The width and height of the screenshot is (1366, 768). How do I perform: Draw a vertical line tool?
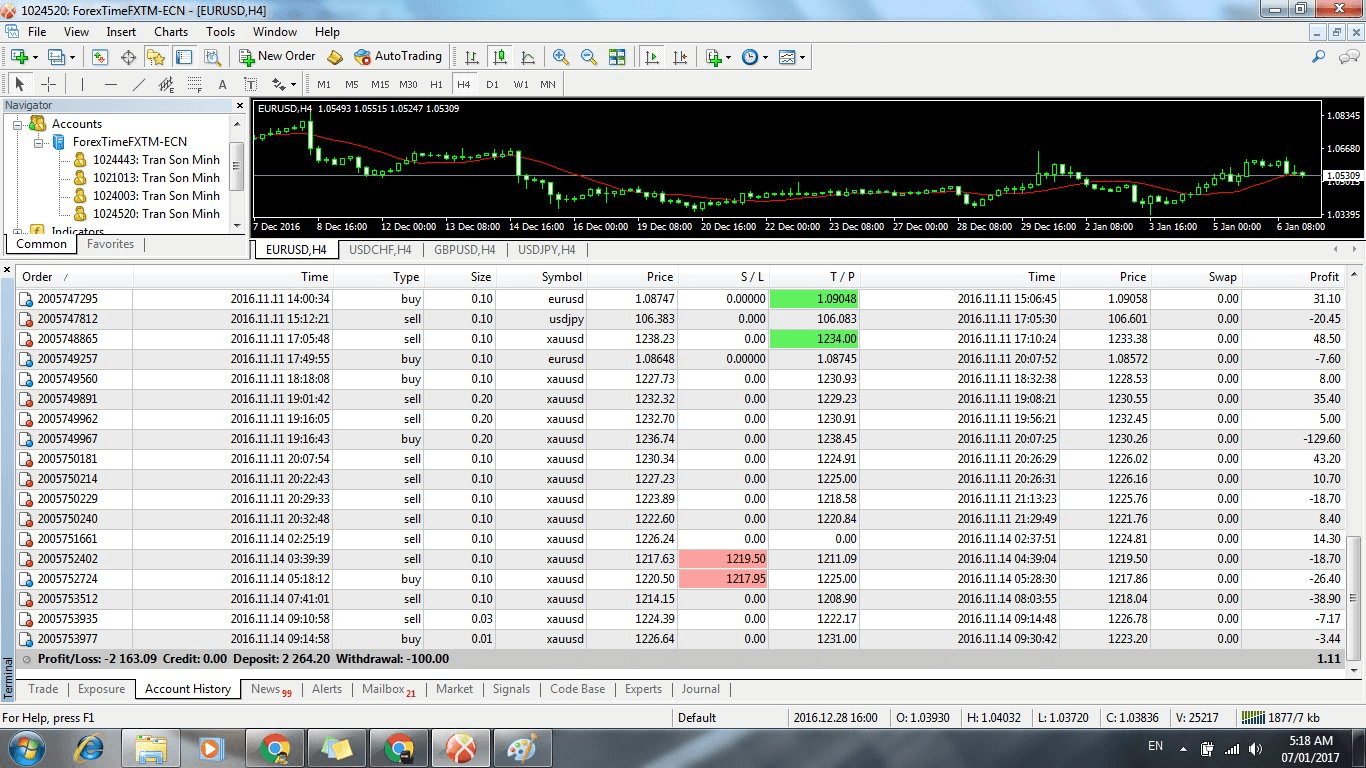pos(82,84)
